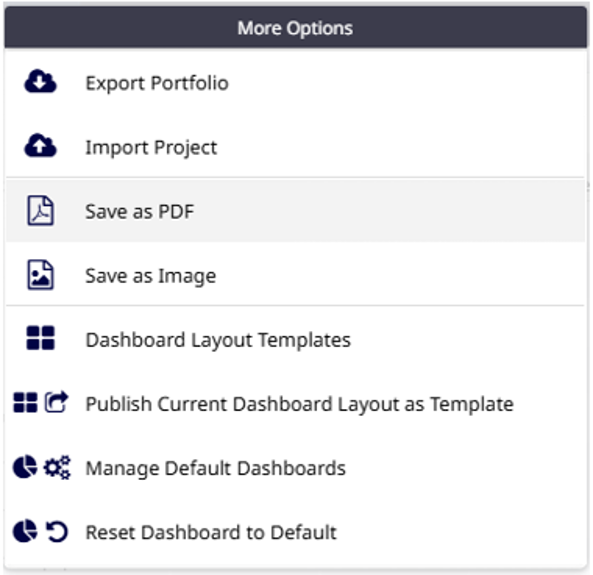This screenshot has height=575, width=593.
Task: Click the share arrow icon beside Publish Current Dashboard
Action: click(x=57, y=402)
